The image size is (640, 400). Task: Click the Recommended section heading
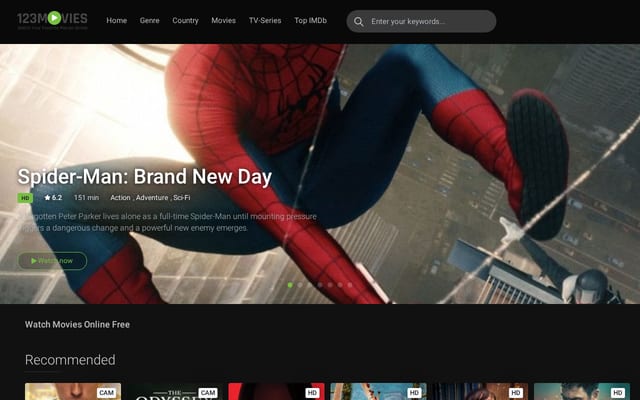70,360
